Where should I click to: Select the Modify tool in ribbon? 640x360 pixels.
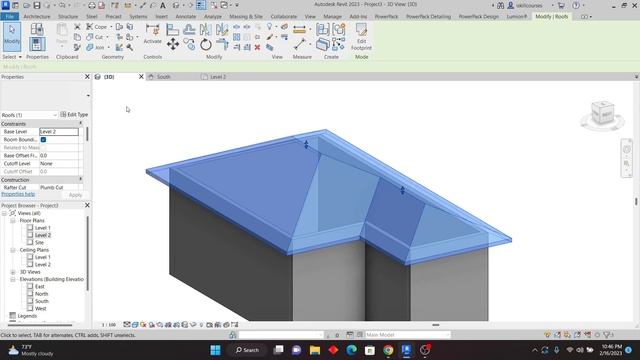pyautogui.click(x=12, y=36)
